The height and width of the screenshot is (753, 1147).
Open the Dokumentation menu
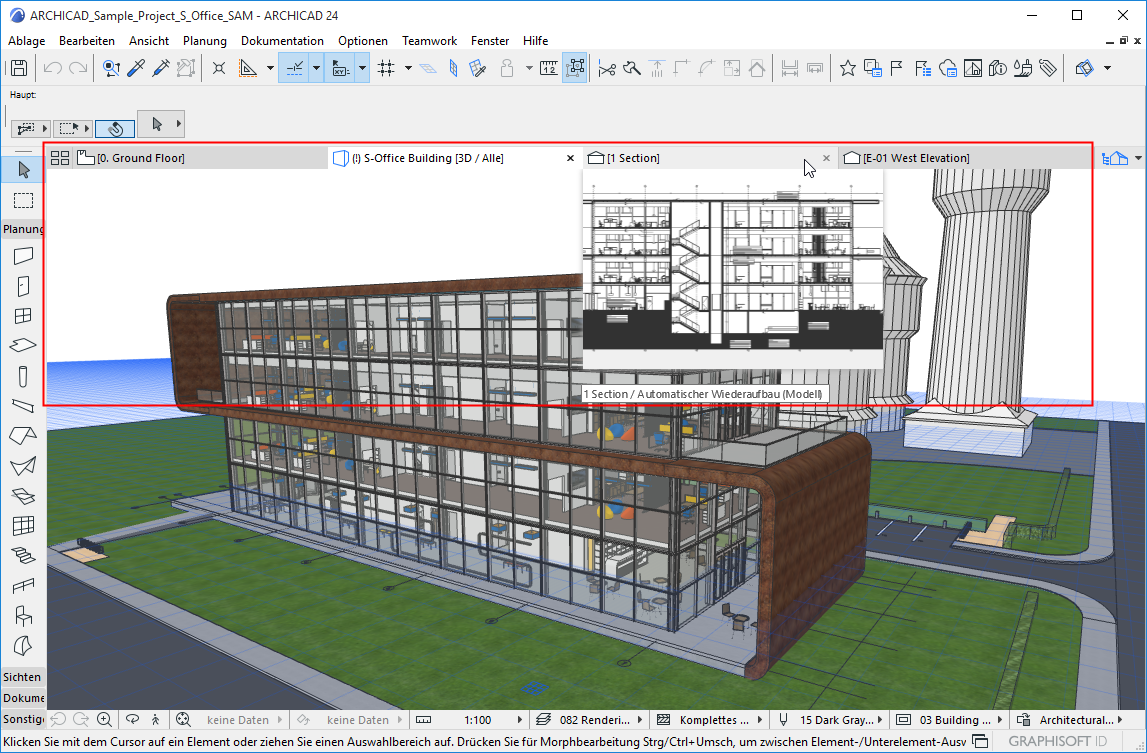tap(282, 41)
